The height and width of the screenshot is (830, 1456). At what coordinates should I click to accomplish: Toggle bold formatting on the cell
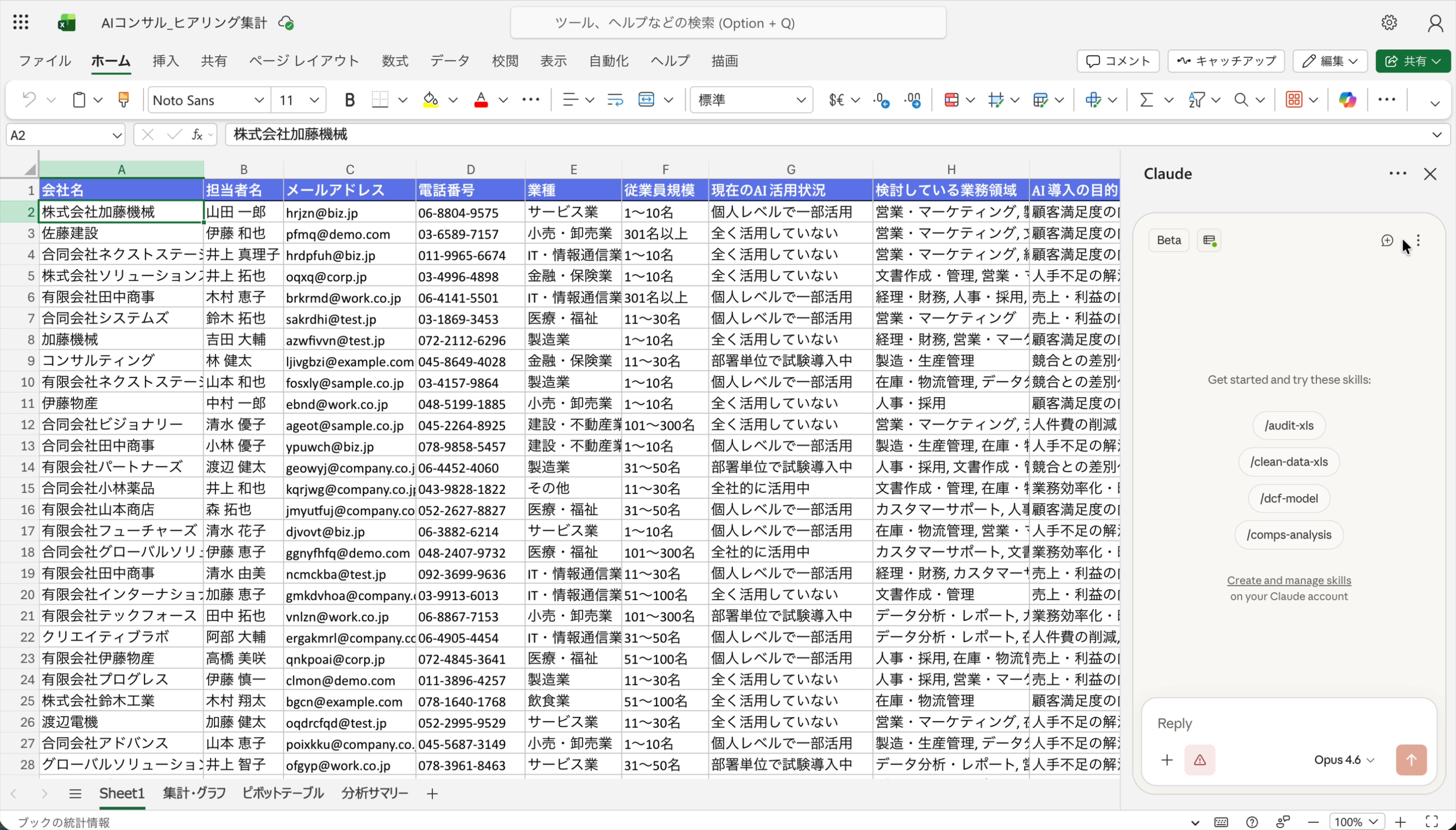(349, 100)
